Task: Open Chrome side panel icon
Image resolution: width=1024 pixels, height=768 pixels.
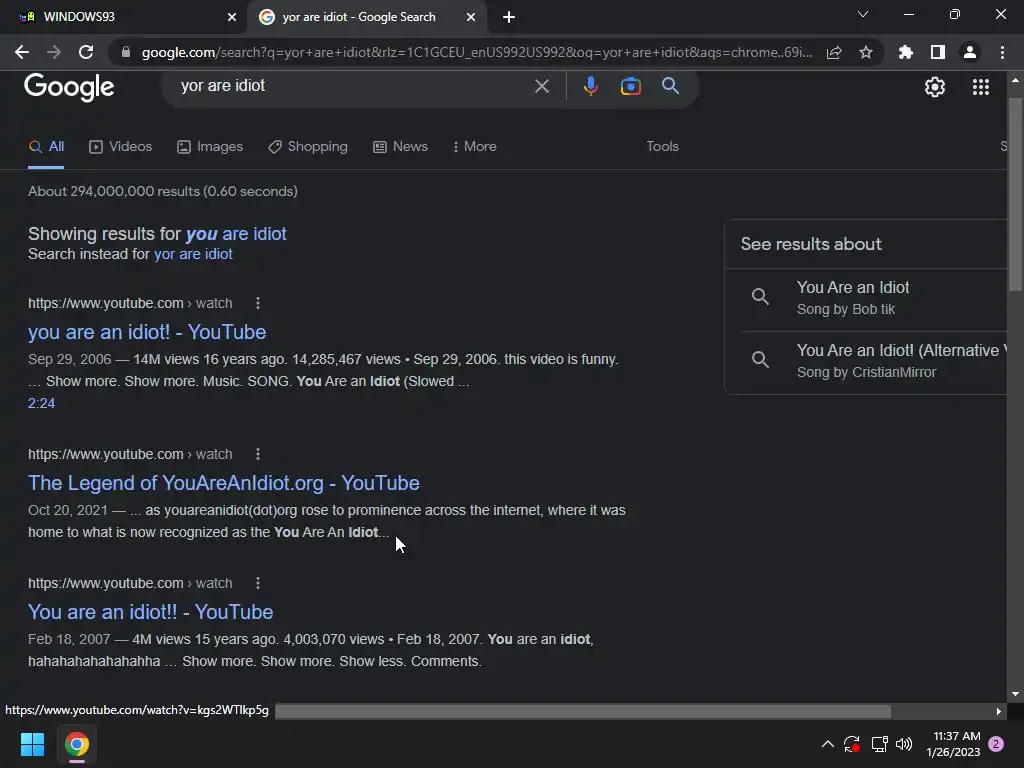Action: pos(938,52)
